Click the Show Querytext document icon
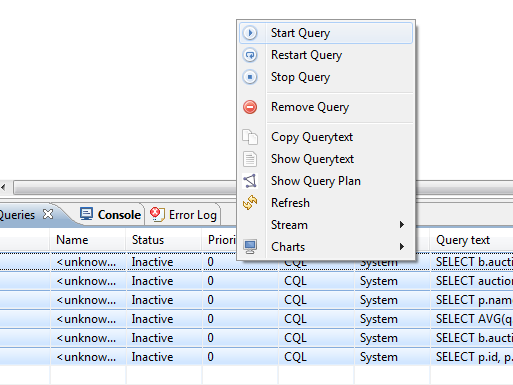Screen dimensions: 513x385 (x=250, y=159)
